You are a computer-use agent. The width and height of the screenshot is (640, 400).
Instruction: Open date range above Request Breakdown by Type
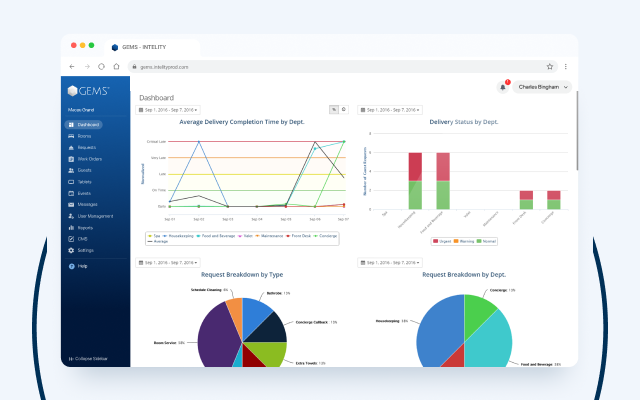pos(168,262)
